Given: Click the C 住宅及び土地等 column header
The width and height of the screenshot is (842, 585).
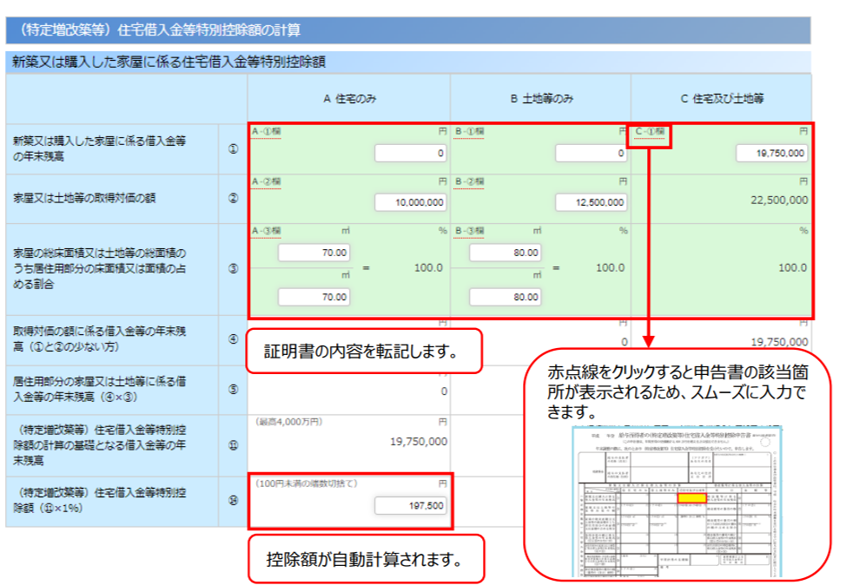Looking at the screenshot, I should 721,98.
